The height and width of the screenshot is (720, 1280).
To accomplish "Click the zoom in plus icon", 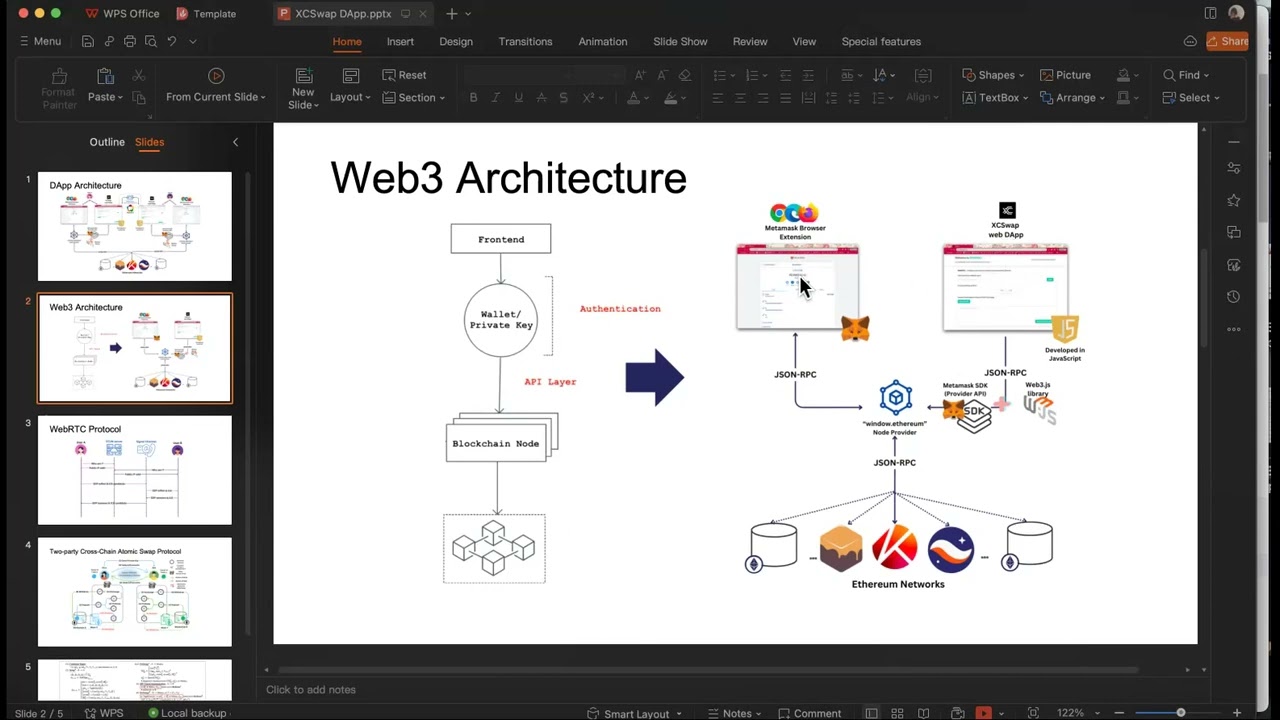I will click(1237, 713).
